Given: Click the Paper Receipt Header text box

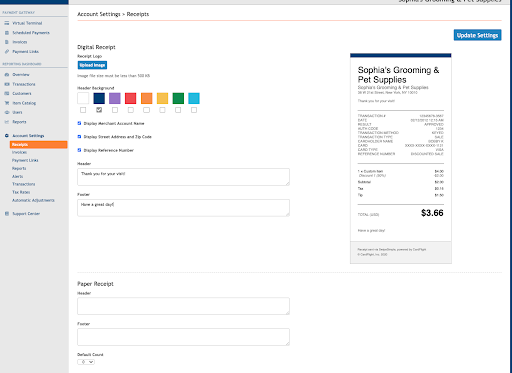Looking at the screenshot, I should coord(183,306).
